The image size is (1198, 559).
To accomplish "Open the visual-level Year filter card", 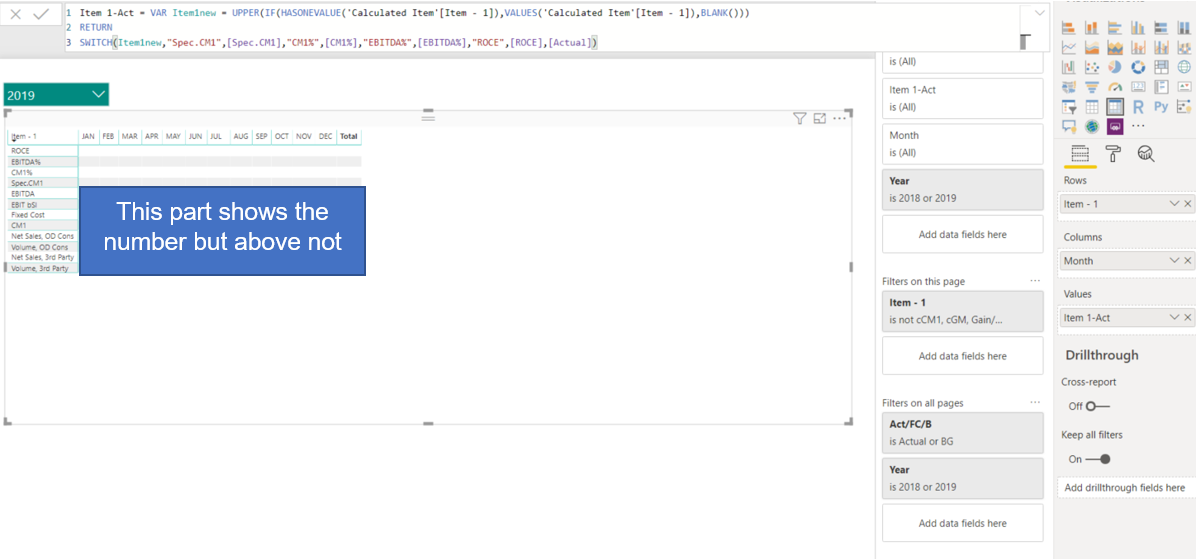I will [x=962, y=189].
